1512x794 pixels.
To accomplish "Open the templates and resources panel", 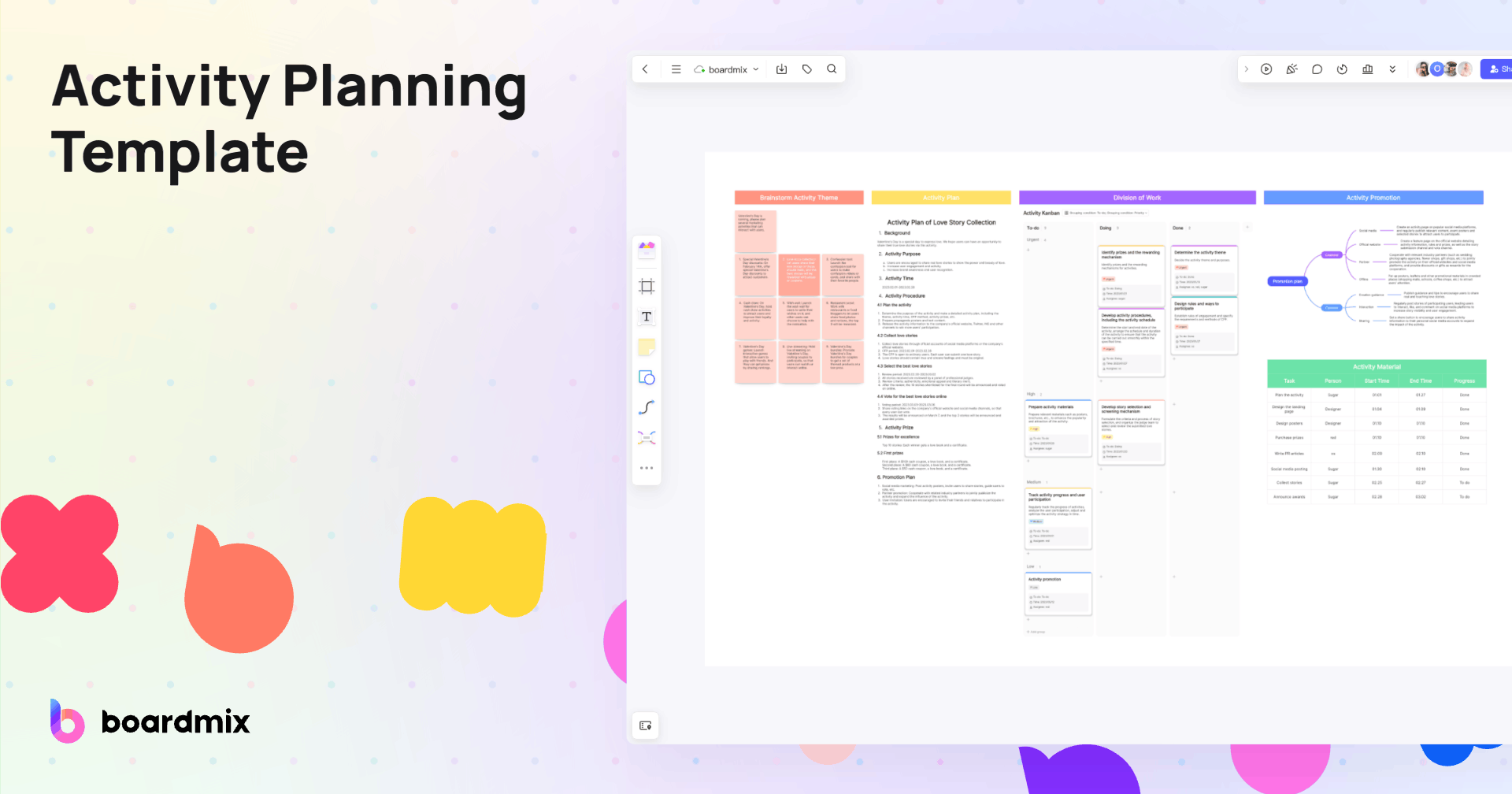I will coord(646,250).
